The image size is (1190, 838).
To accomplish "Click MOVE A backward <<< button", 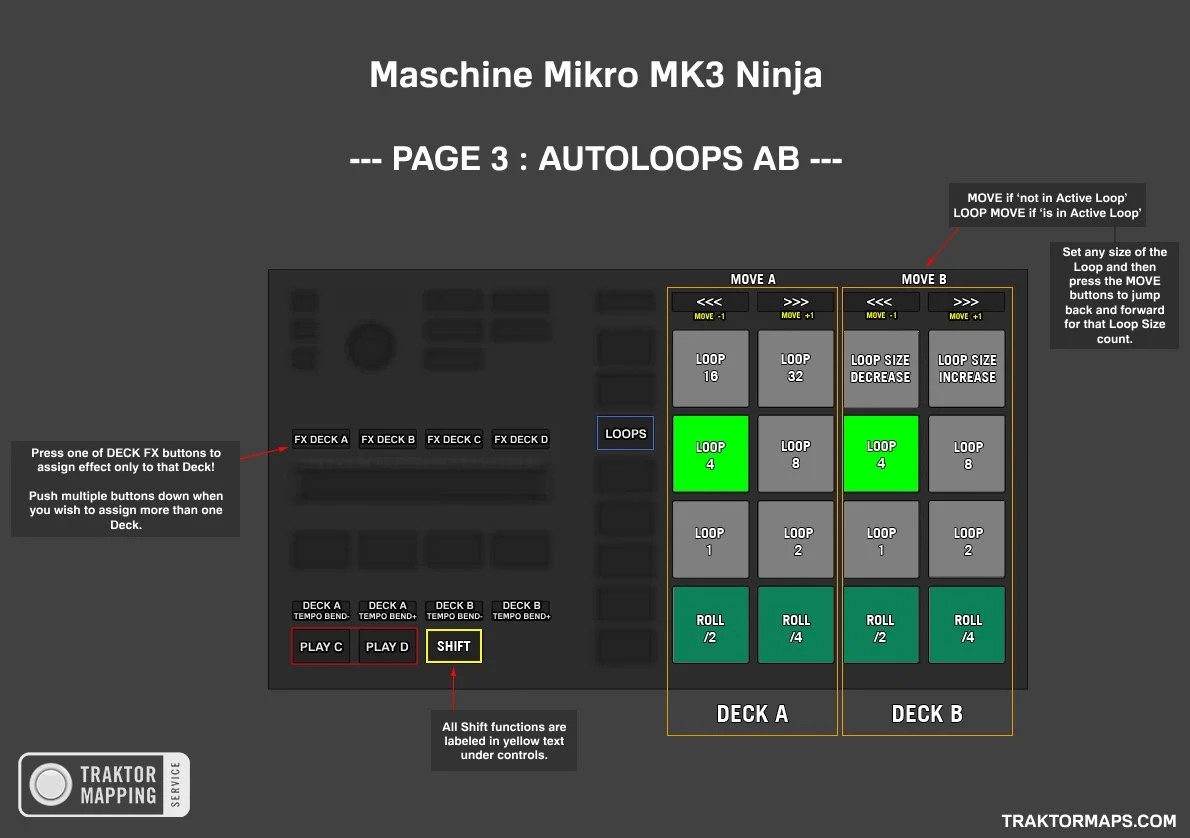I will 710,302.
